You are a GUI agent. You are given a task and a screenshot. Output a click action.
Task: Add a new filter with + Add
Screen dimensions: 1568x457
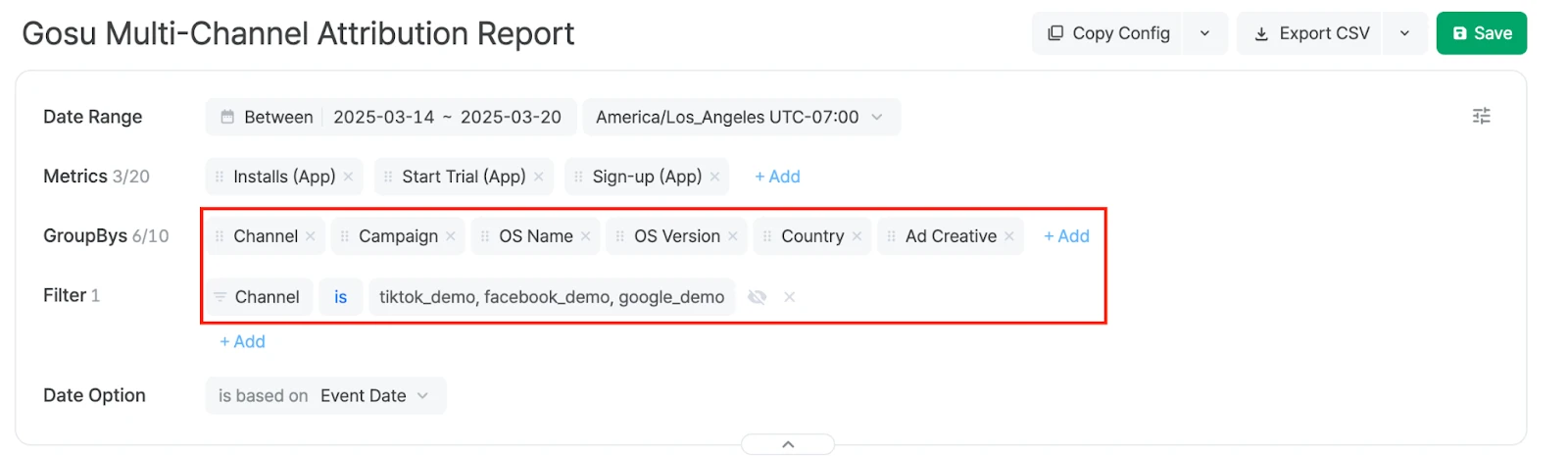[242, 341]
